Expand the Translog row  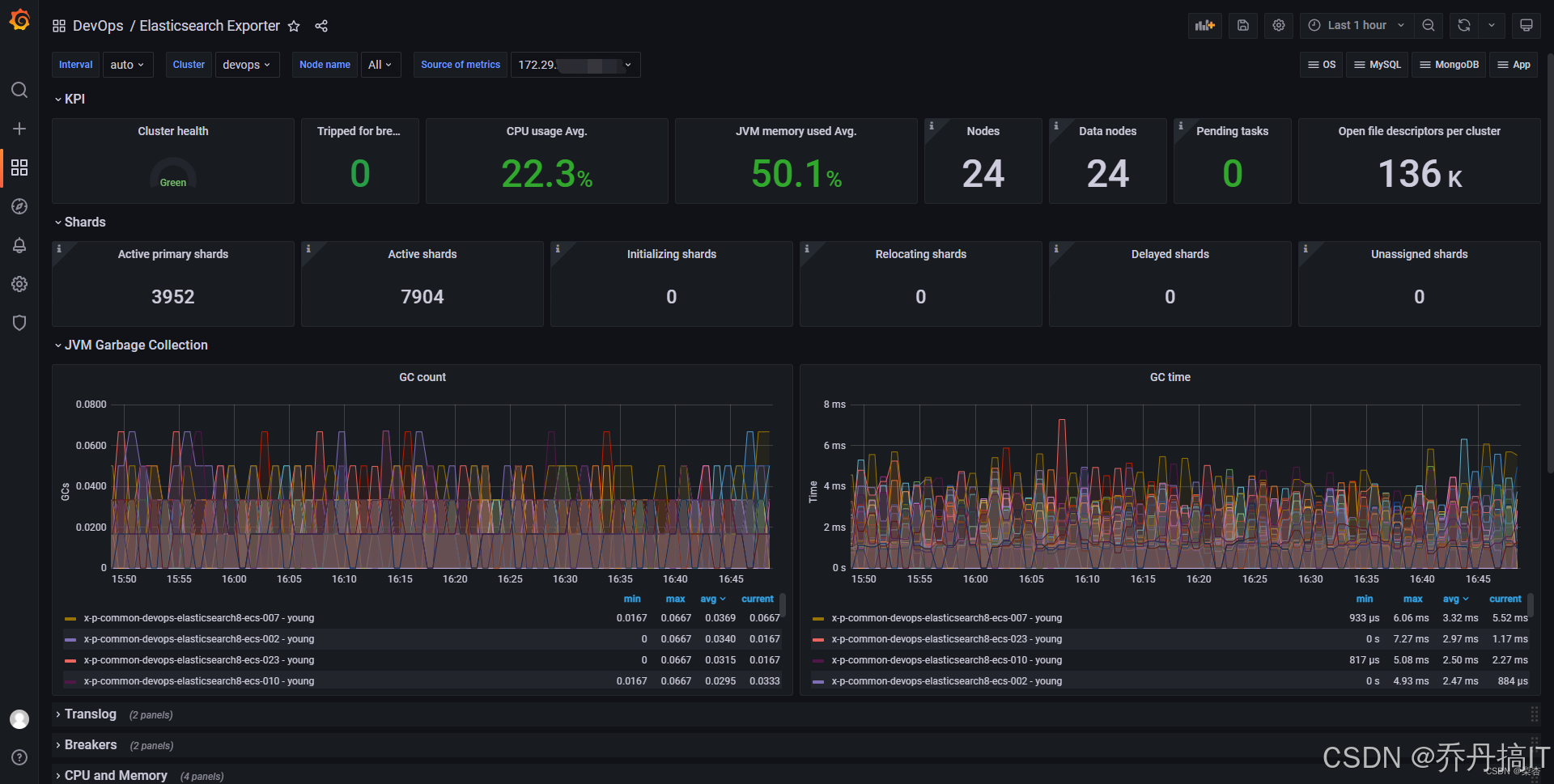(x=85, y=714)
